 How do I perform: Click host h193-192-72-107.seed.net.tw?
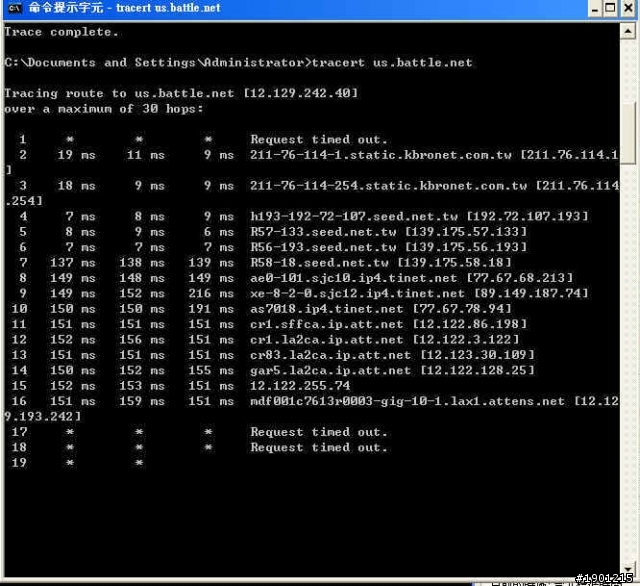point(354,216)
